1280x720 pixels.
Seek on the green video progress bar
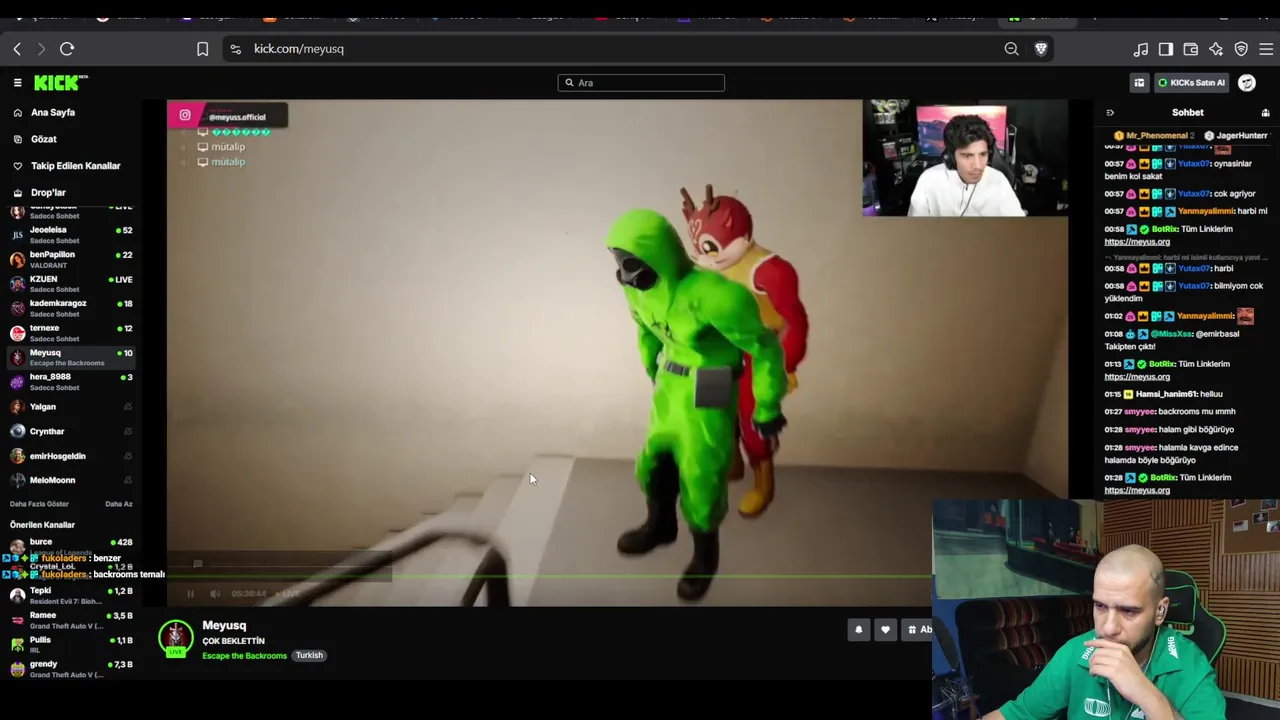[549, 576]
